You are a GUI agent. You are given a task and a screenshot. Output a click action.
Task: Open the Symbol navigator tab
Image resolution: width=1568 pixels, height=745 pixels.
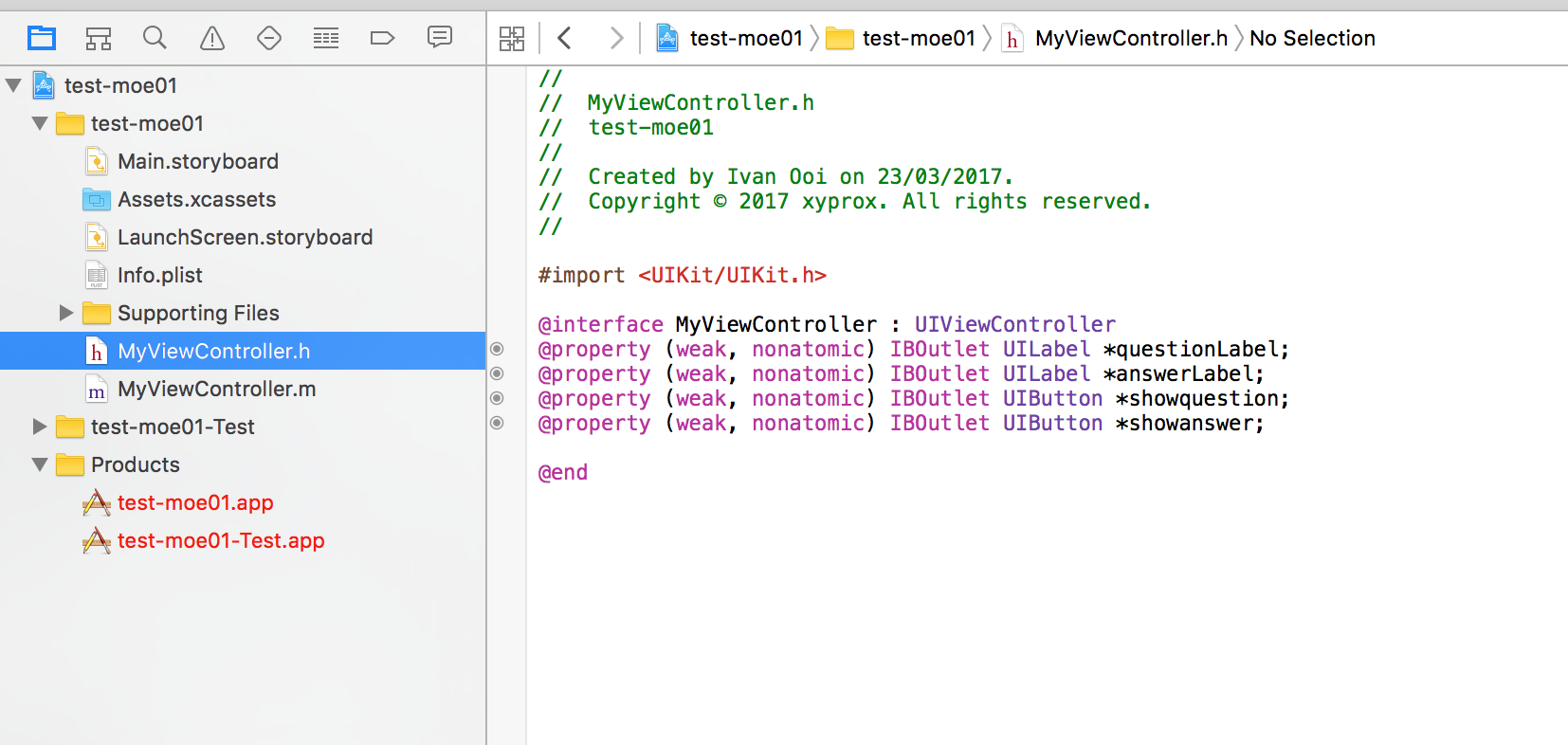tap(99, 38)
